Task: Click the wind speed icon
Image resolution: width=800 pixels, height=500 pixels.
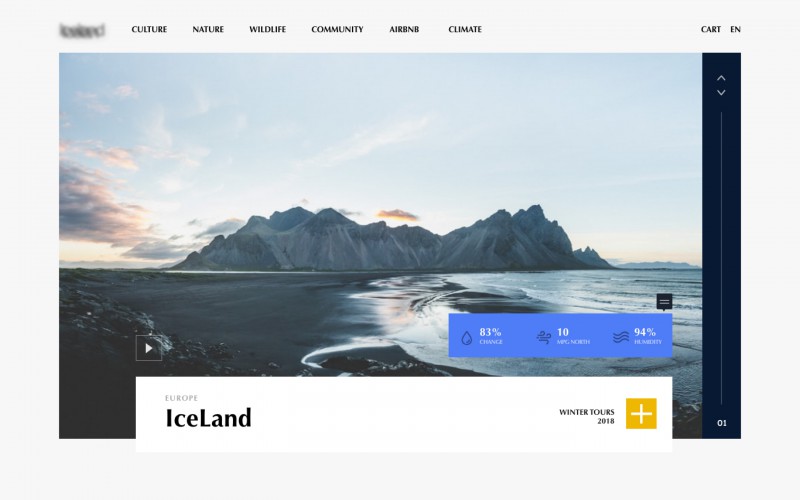Action: [x=544, y=337]
